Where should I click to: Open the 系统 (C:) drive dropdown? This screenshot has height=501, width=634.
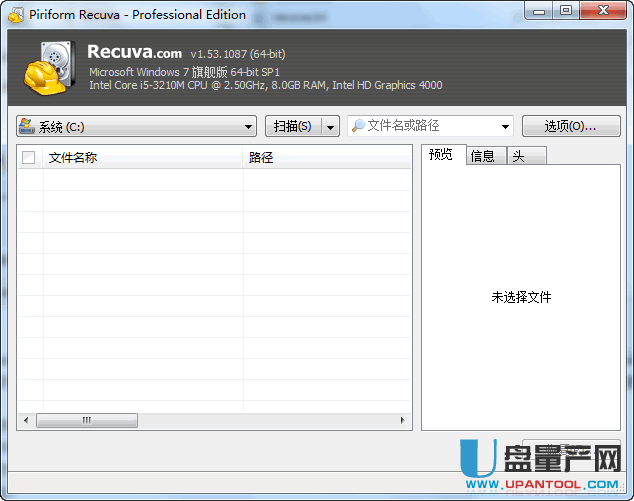click(x=249, y=127)
